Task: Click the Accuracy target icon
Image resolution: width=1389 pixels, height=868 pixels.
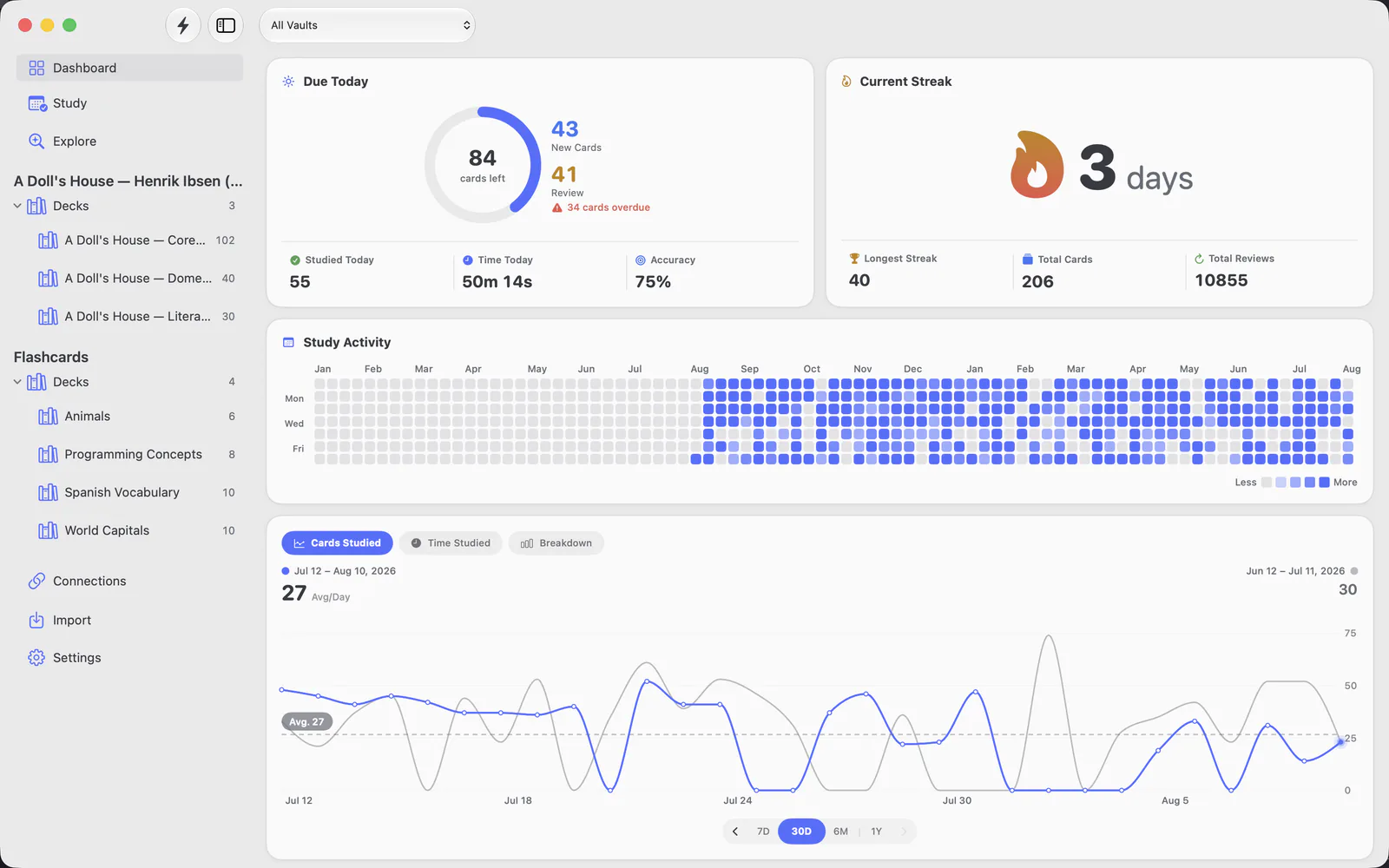Action: tap(641, 260)
